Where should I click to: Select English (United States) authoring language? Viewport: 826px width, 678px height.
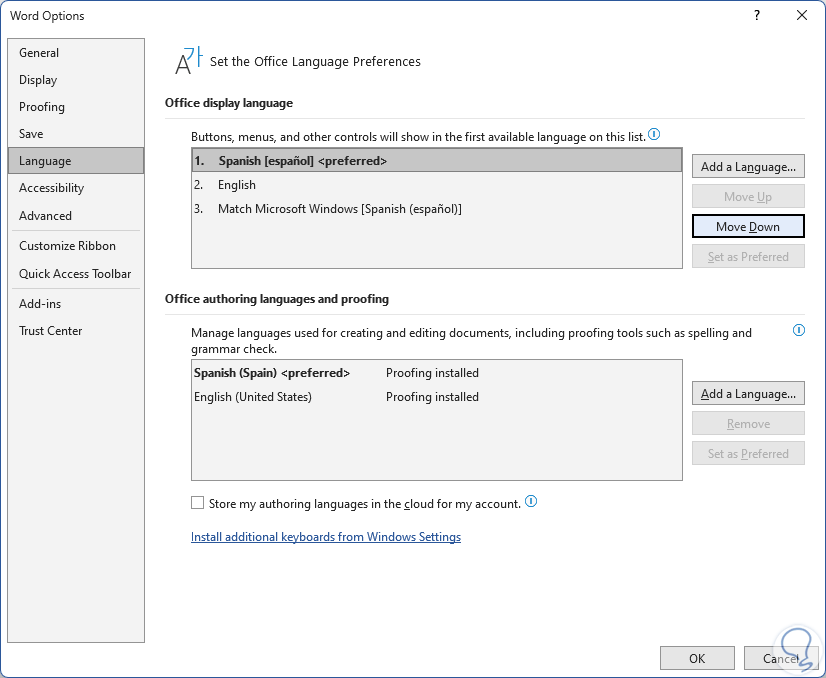pos(253,397)
